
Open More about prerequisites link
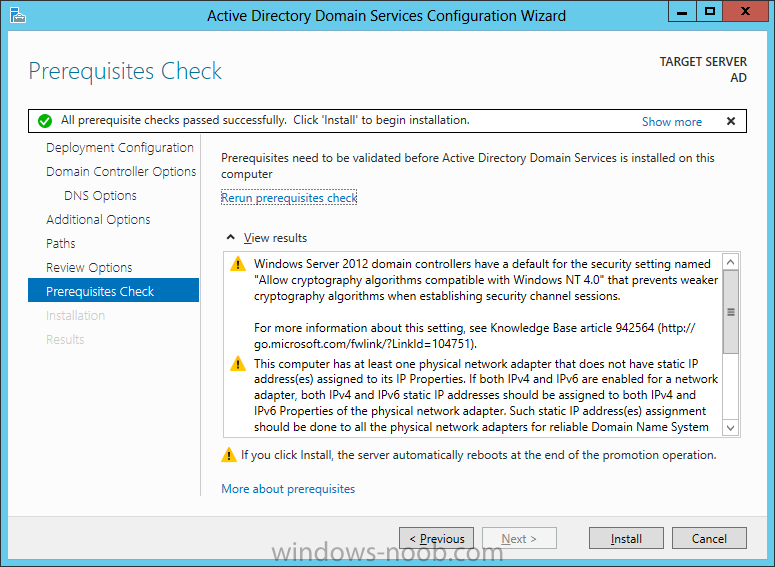(x=288, y=489)
